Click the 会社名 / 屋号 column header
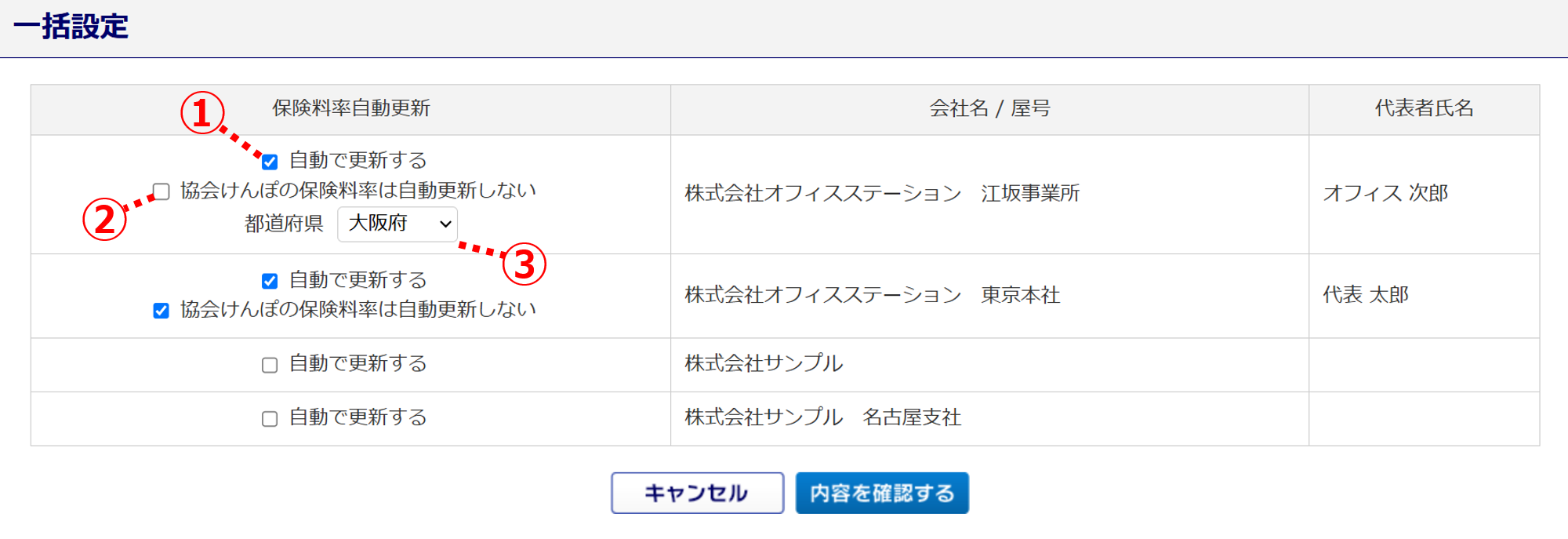 989,109
